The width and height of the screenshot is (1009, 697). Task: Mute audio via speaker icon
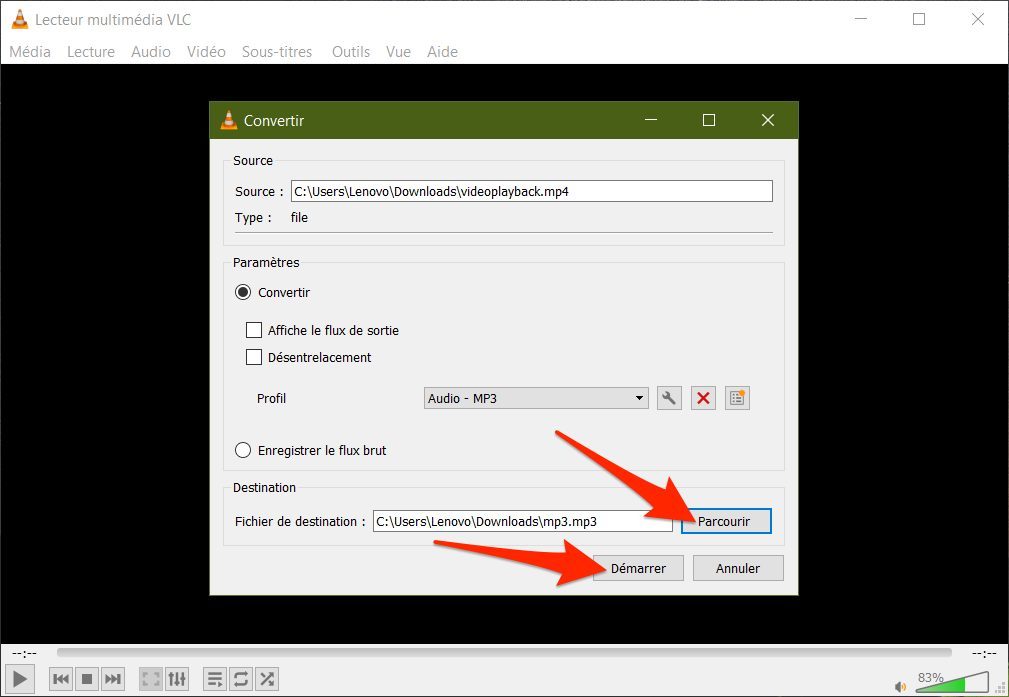tap(901, 687)
